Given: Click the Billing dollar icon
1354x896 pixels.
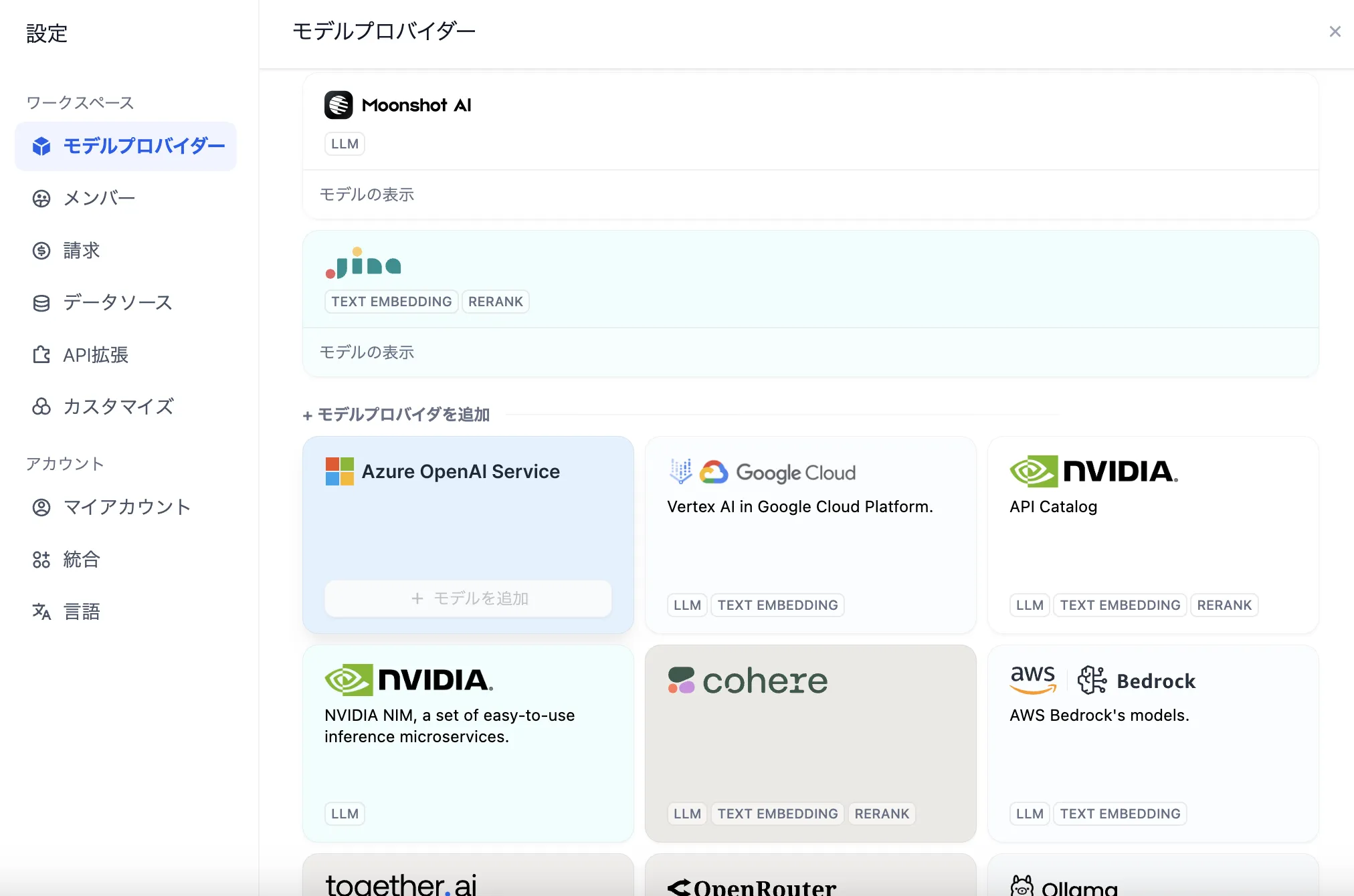Looking at the screenshot, I should tap(41, 251).
